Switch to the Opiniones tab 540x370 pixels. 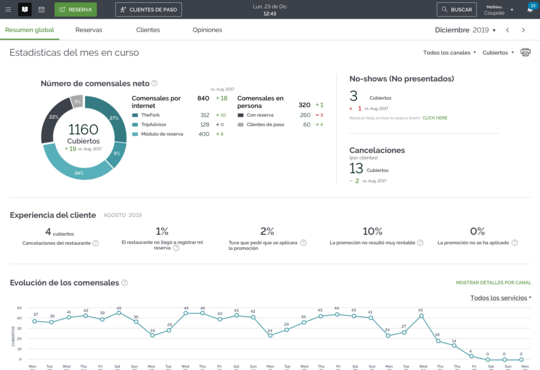(x=207, y=30)
